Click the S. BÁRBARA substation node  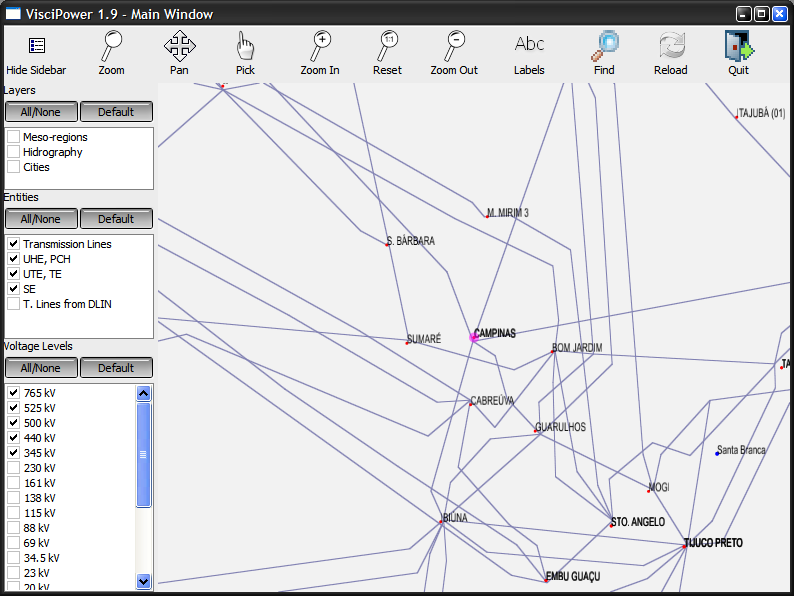(x=387, y=245)
